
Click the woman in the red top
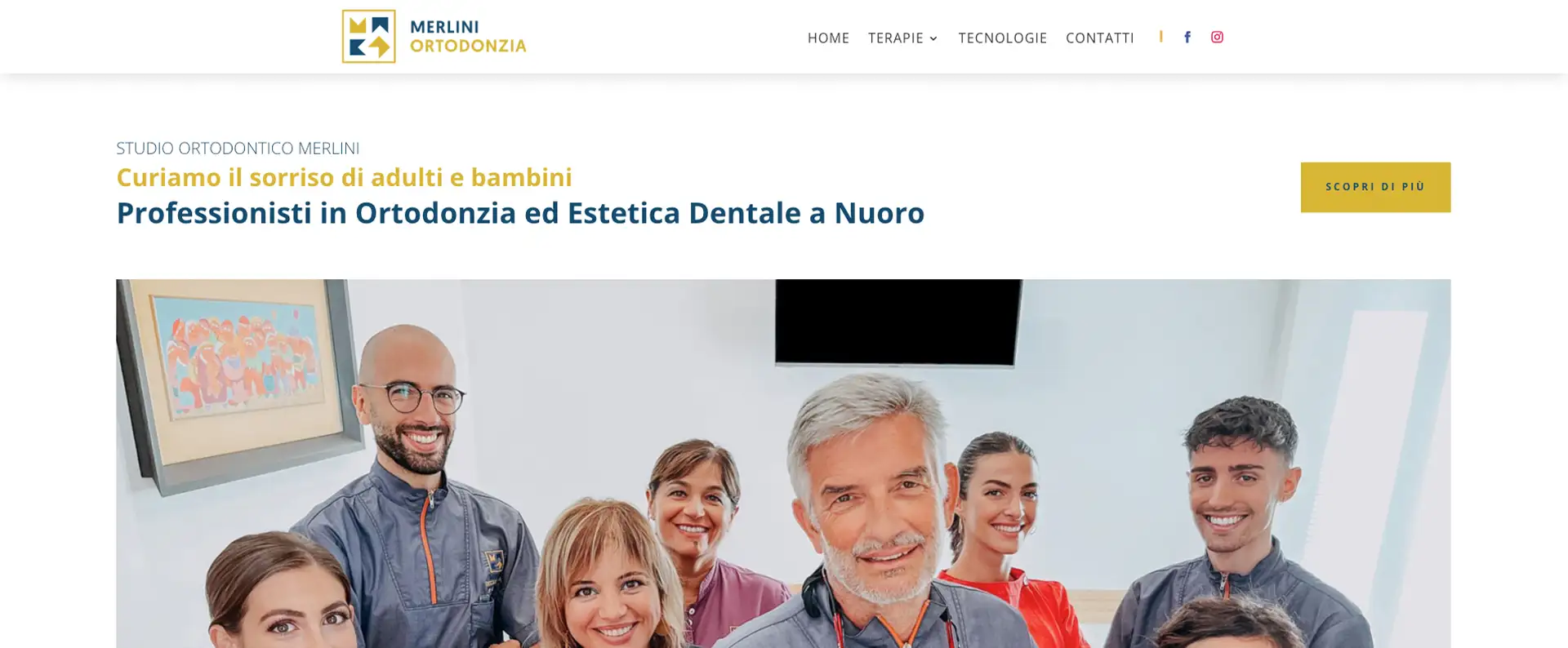[996, 522]
